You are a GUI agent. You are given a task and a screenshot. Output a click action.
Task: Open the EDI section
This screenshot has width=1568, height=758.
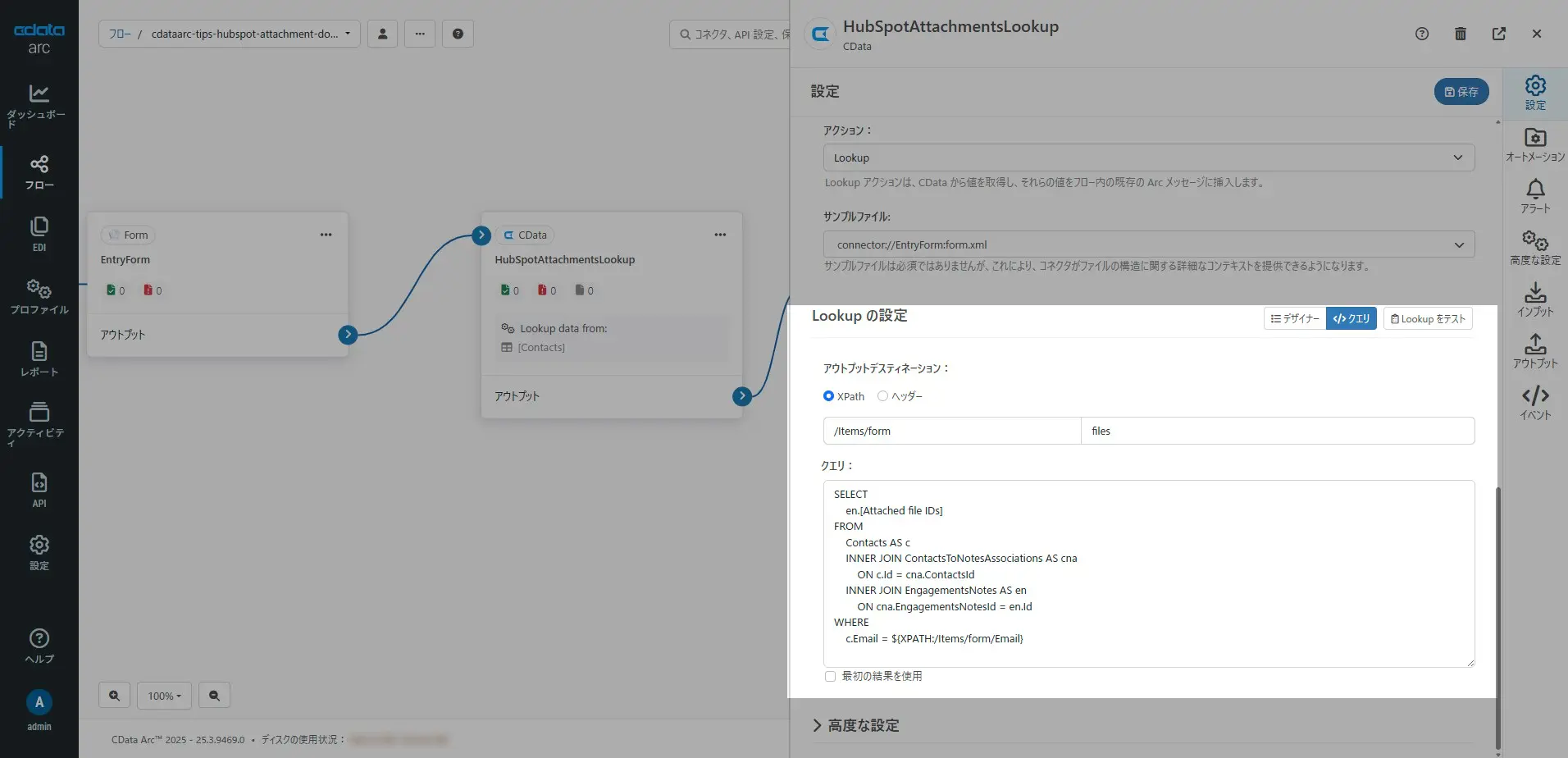tap(39, 232)
